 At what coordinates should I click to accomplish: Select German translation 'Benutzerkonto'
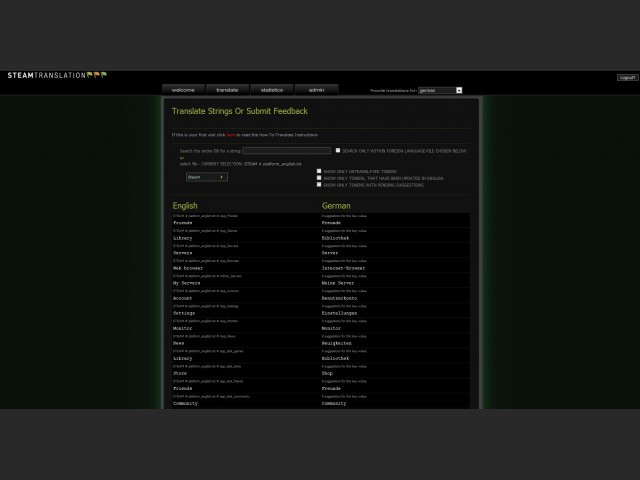[339, 298]
